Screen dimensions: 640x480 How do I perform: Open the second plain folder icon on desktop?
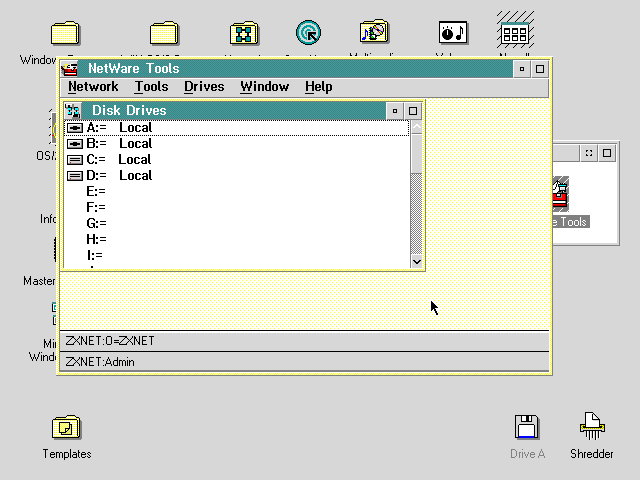164,33
